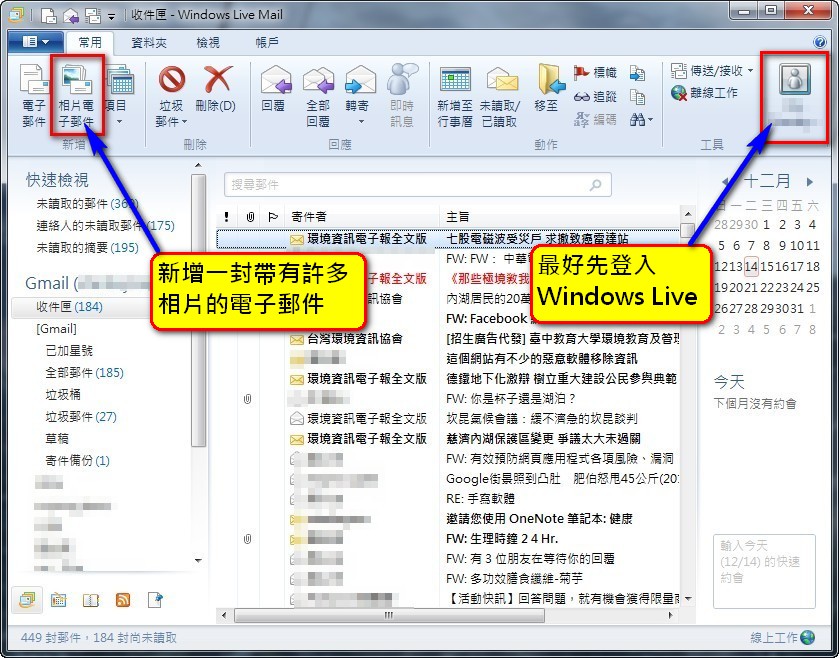Expand the Items dropdown arrow
Screen dimensions: 839x658
click(119, 122)
